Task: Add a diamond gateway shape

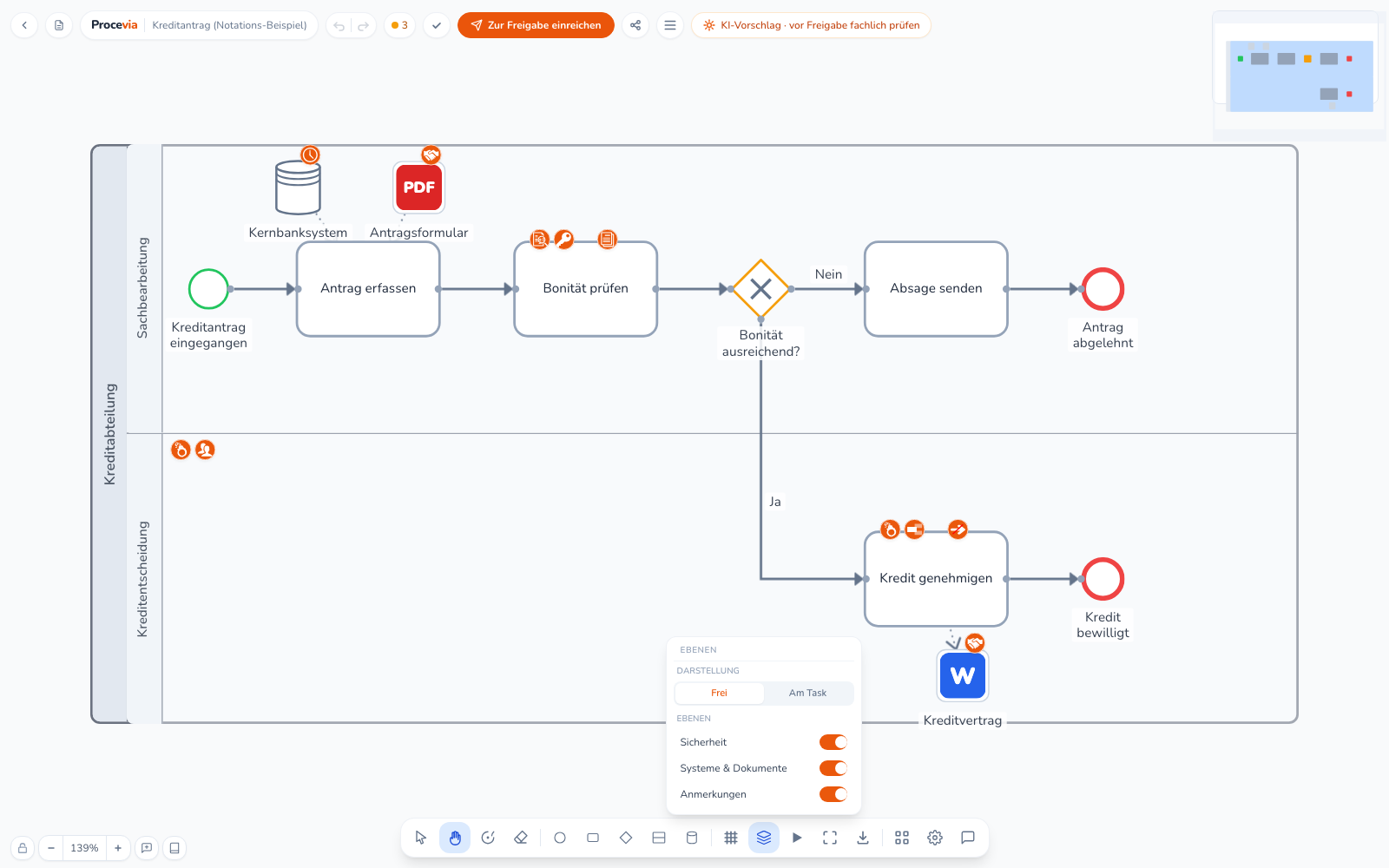Action: [x=626, y=838]
